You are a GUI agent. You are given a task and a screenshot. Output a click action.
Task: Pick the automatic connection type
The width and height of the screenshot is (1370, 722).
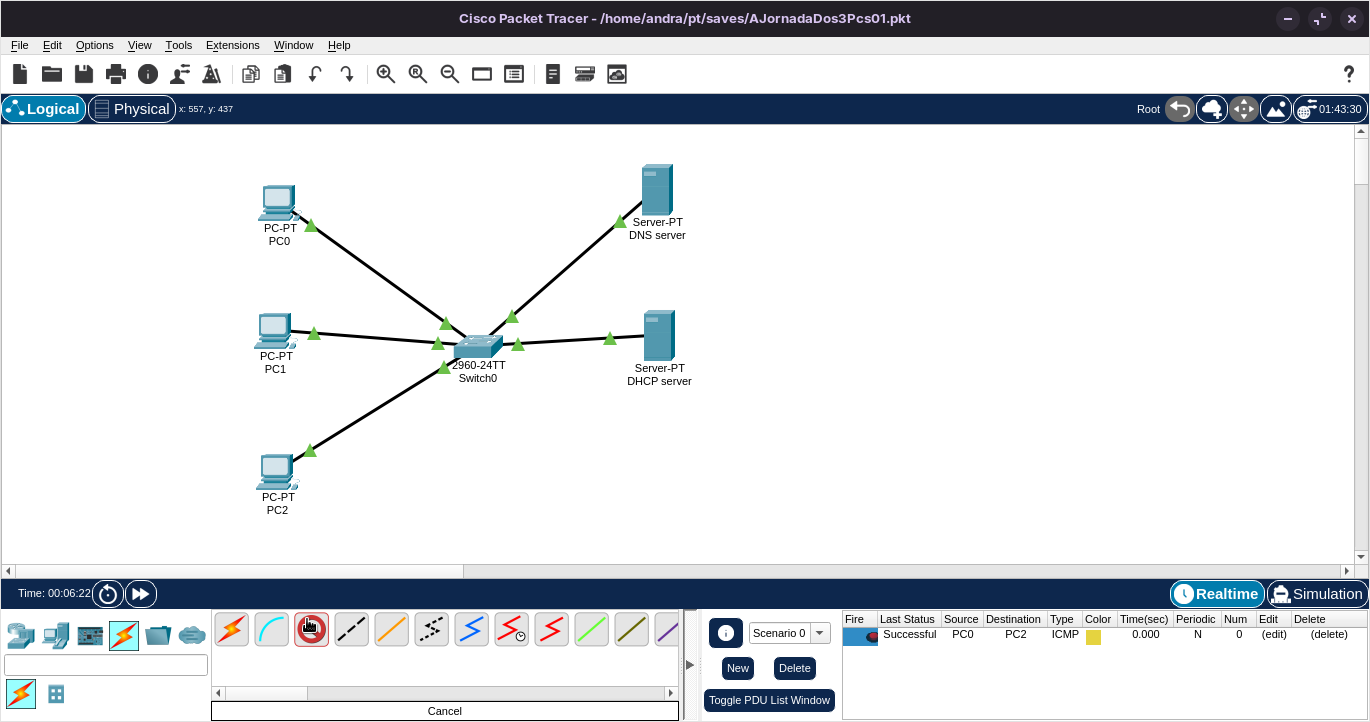pos(232,629)
